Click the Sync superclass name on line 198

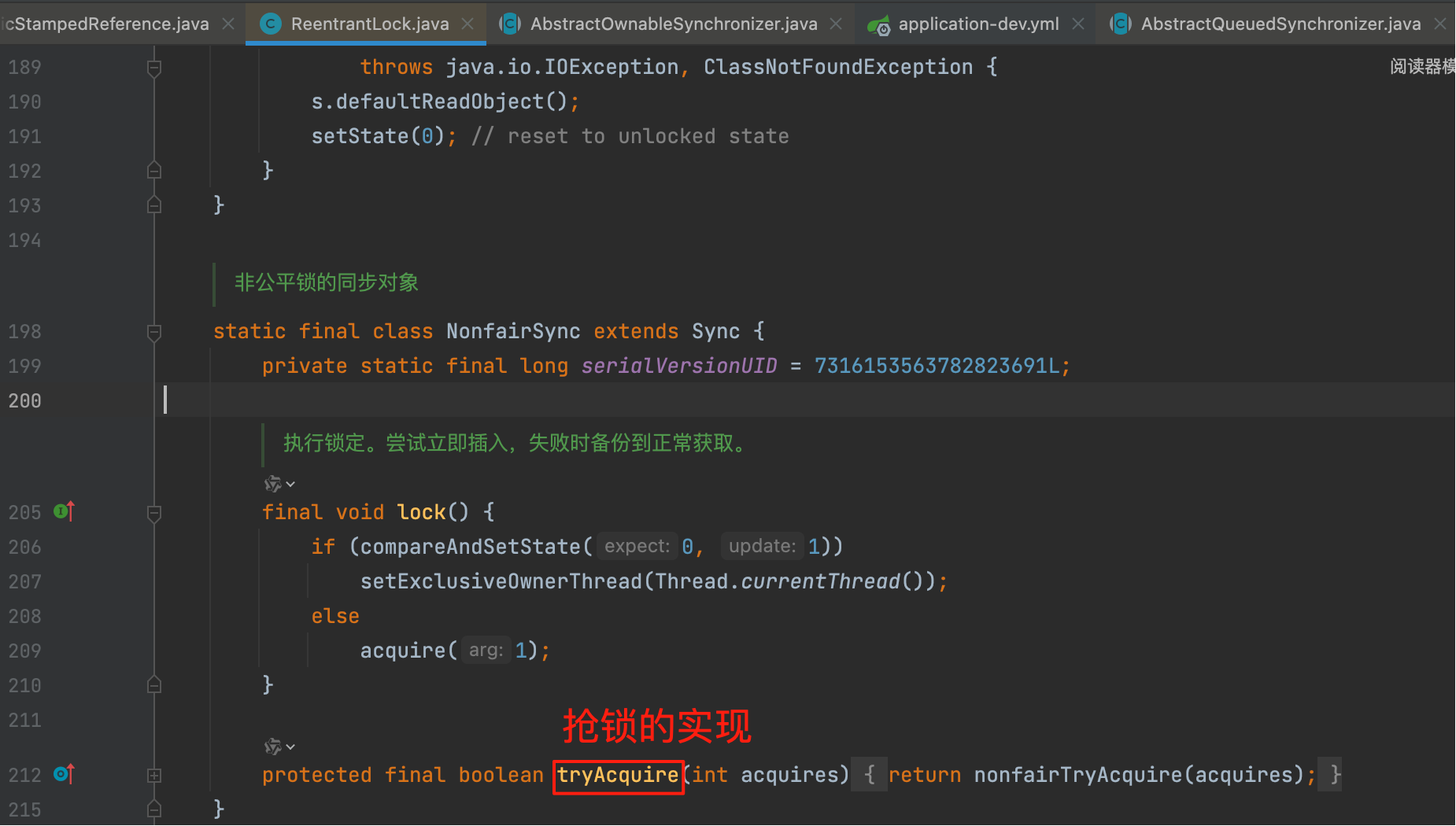[715, 331]
